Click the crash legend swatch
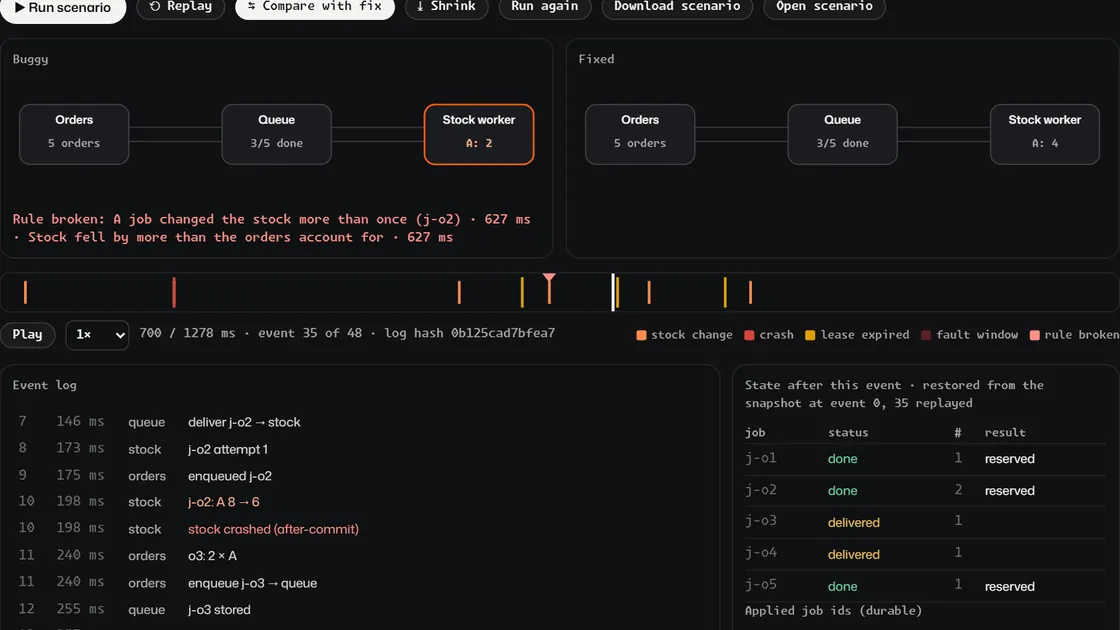 (749, 335)
